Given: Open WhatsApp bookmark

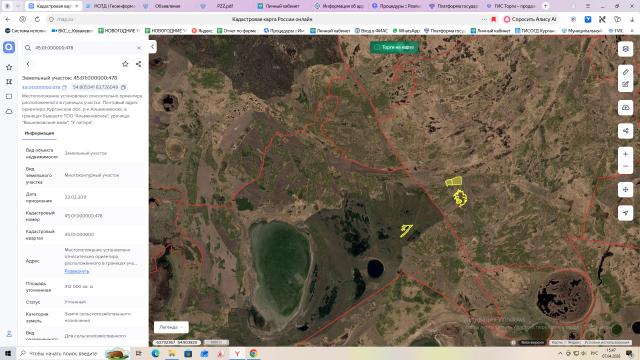Looking at the screenshot, I should click(x=407, y=31).
